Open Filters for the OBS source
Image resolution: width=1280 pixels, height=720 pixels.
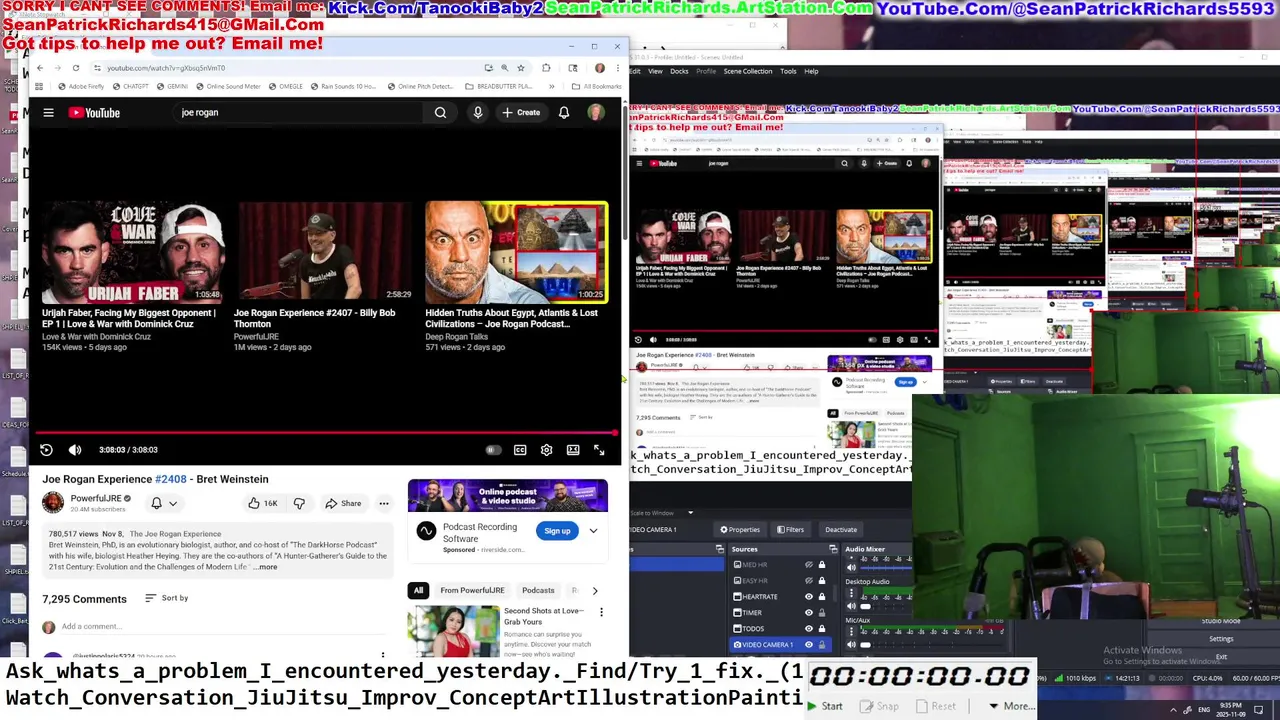789,530
